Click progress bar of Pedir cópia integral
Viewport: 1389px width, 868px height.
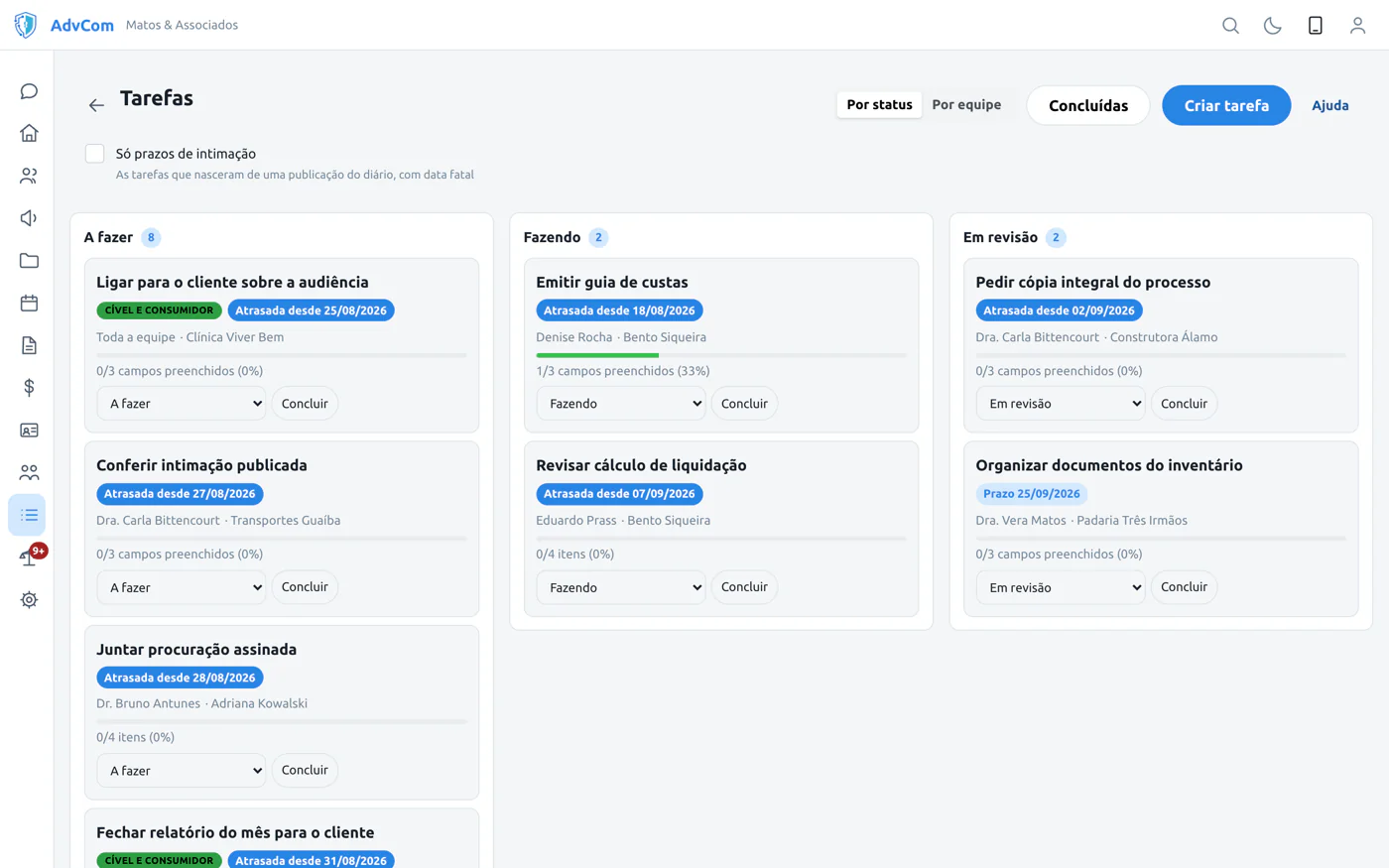tap(1161, 355)
